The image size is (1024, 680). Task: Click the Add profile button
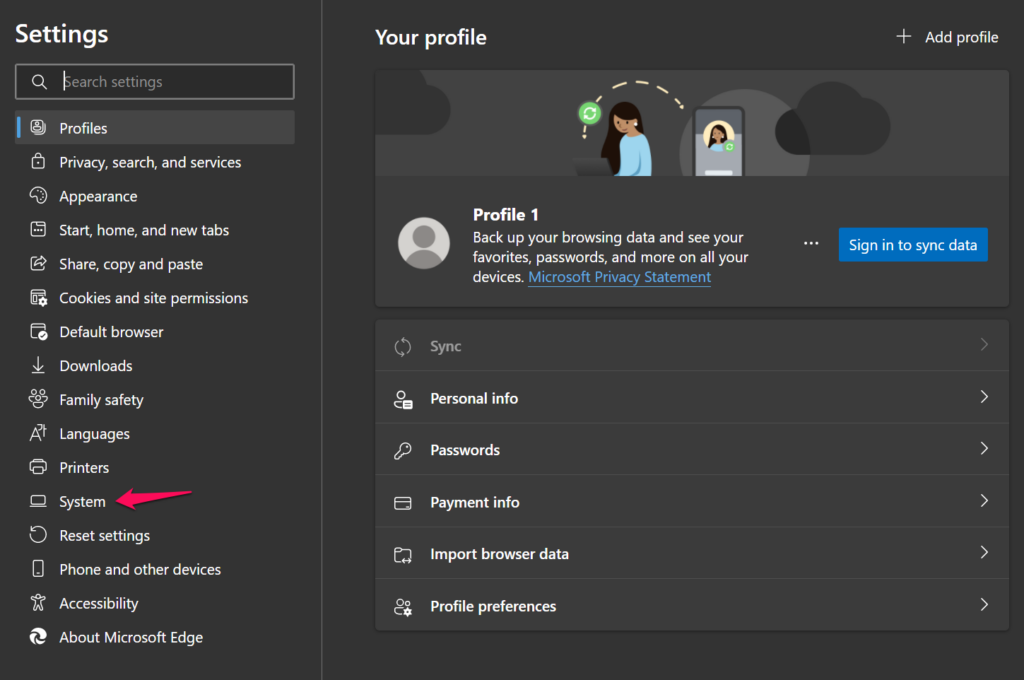[948, 37]
